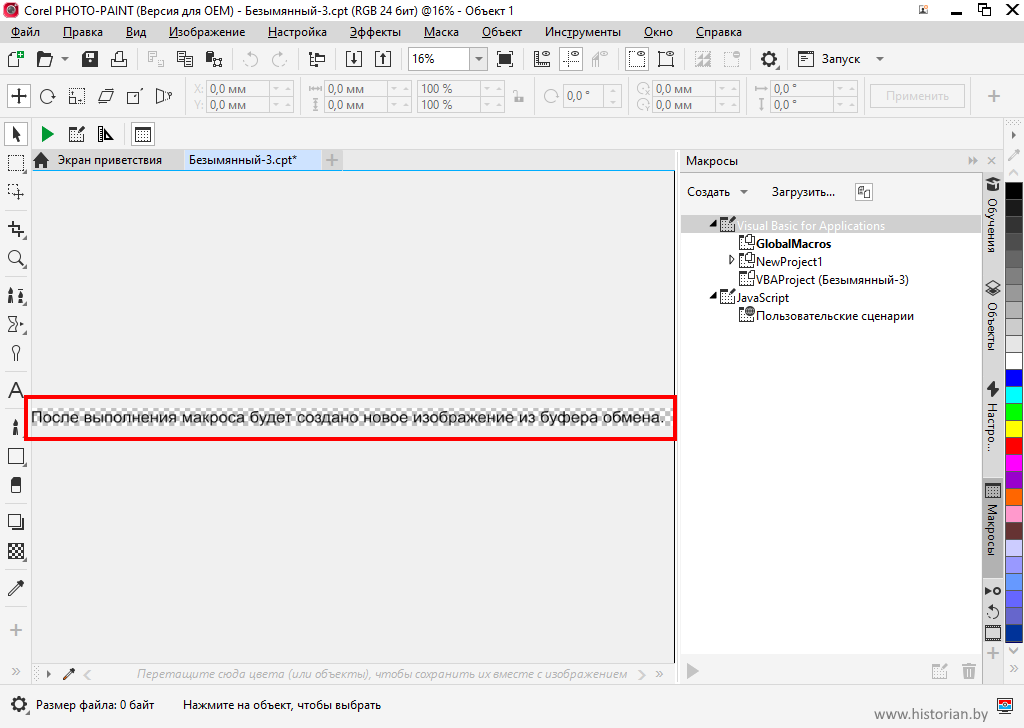Select the Crop tool
1024x728 pixels.
tap(16, 229)
